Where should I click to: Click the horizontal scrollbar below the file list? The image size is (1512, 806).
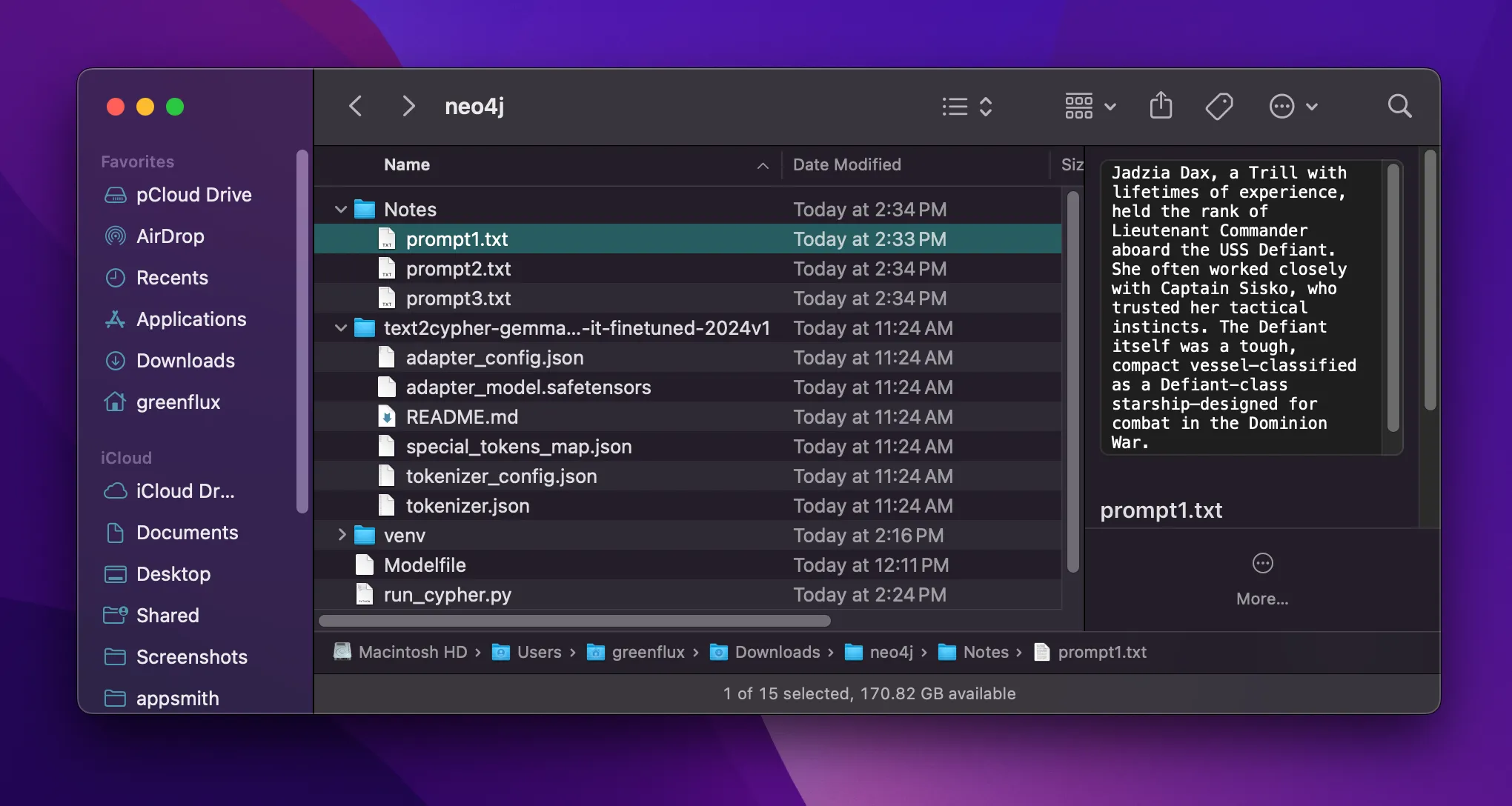pyautogui.click(x=574, y=620)
